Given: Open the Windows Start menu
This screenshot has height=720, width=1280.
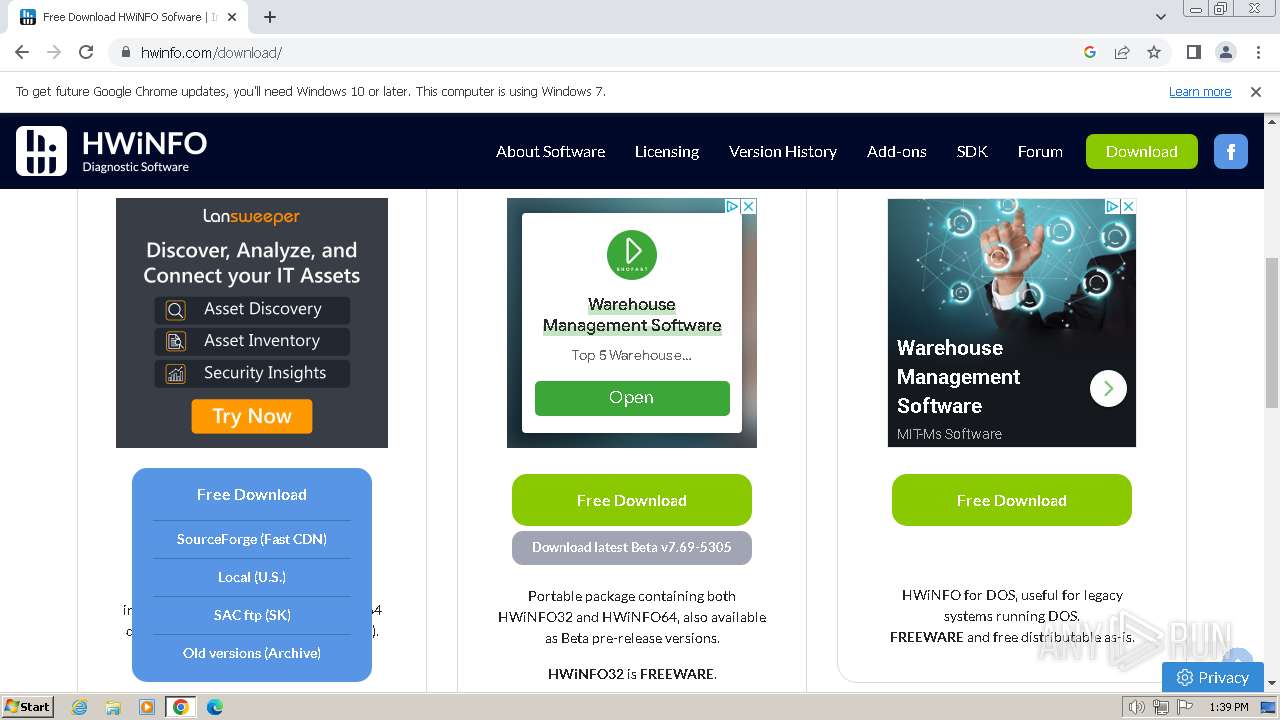Looking at the screenshot, I should point(27,707).
